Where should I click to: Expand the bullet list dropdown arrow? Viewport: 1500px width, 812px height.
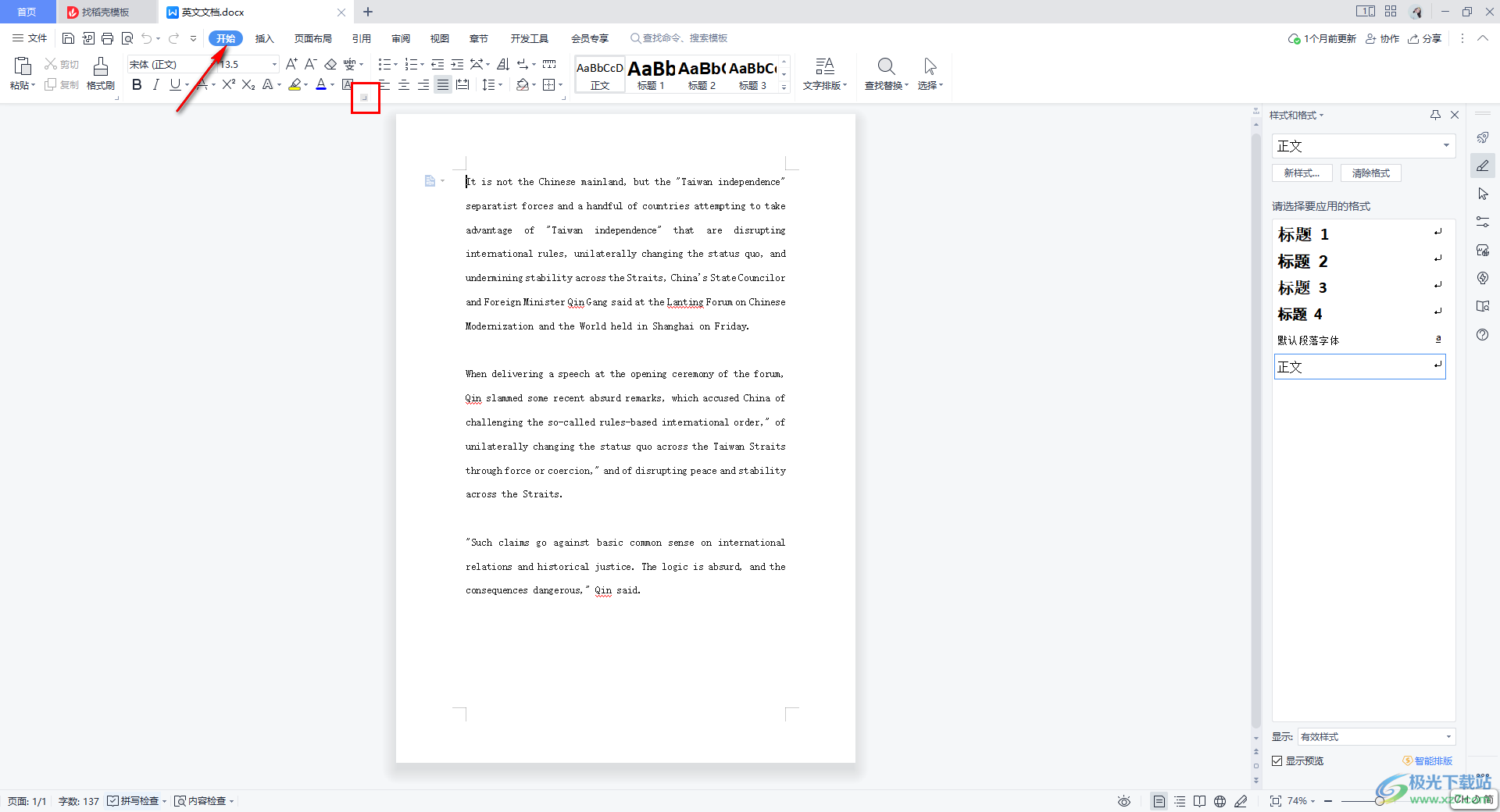click(396, 65)
